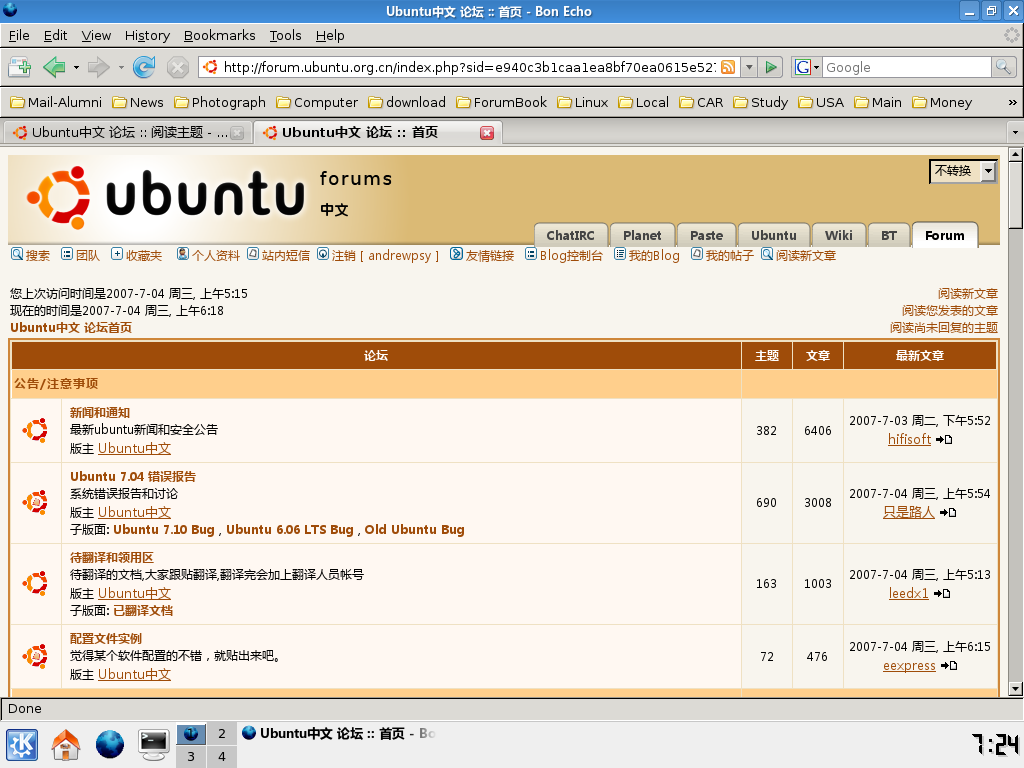Image resolution: width=1024 pixels, height=768 pixels.
Task: Open the Ubuntu 7.04 错误报告 forum
Action: [x=133, y=476]
